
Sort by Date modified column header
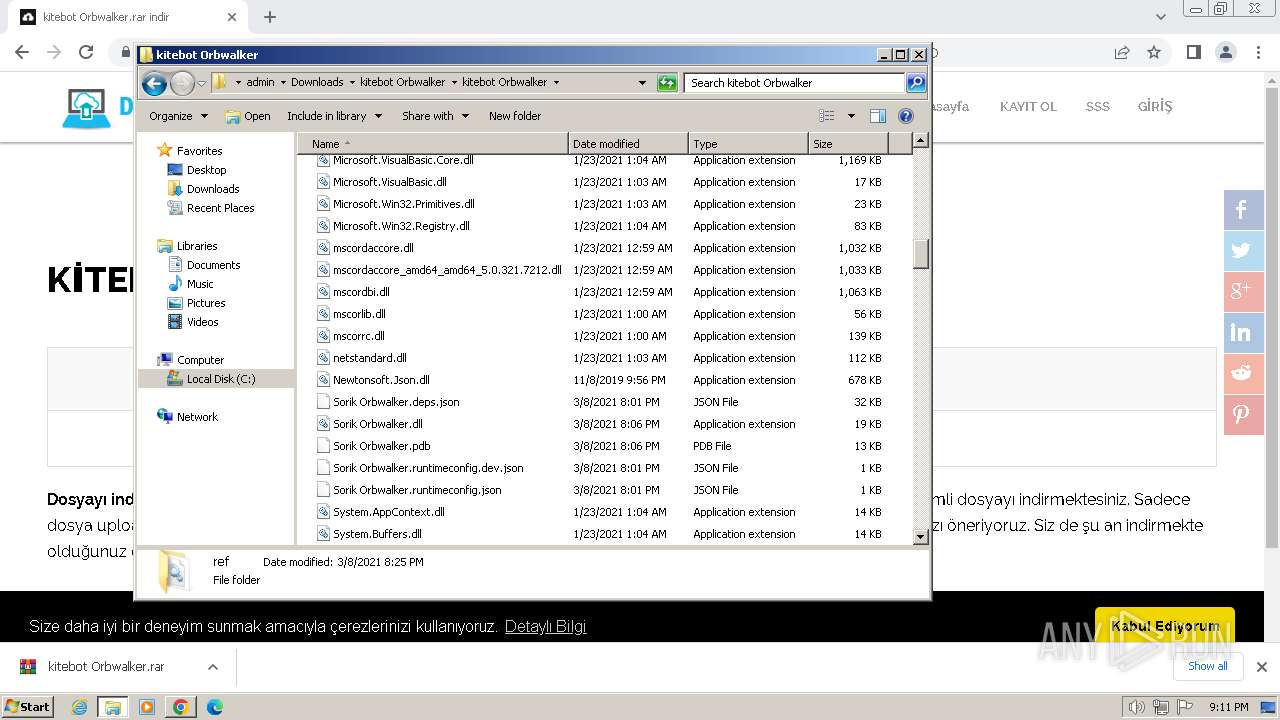pyautogui.click(x=628, y=144)
